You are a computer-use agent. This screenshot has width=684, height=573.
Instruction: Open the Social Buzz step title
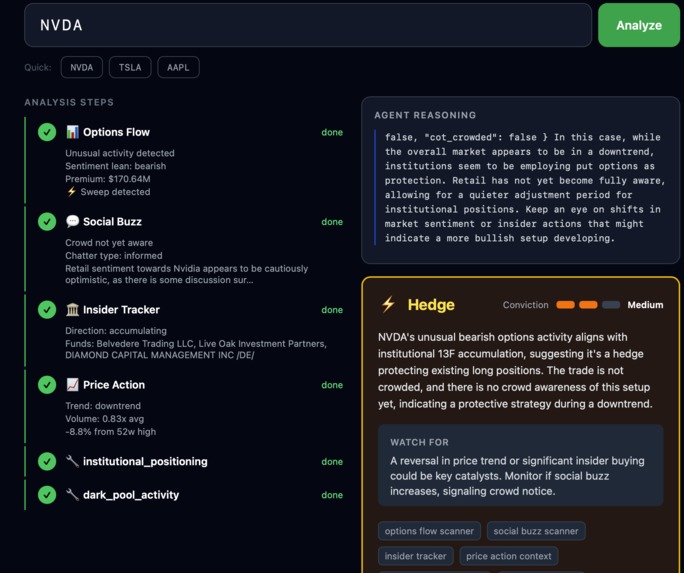tap(113, 222)
